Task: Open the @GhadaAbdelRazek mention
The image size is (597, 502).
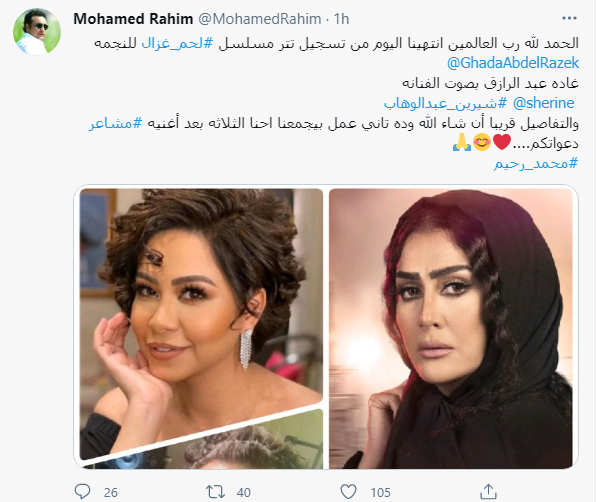Action: pyautogui.click(x=513, y=63)
